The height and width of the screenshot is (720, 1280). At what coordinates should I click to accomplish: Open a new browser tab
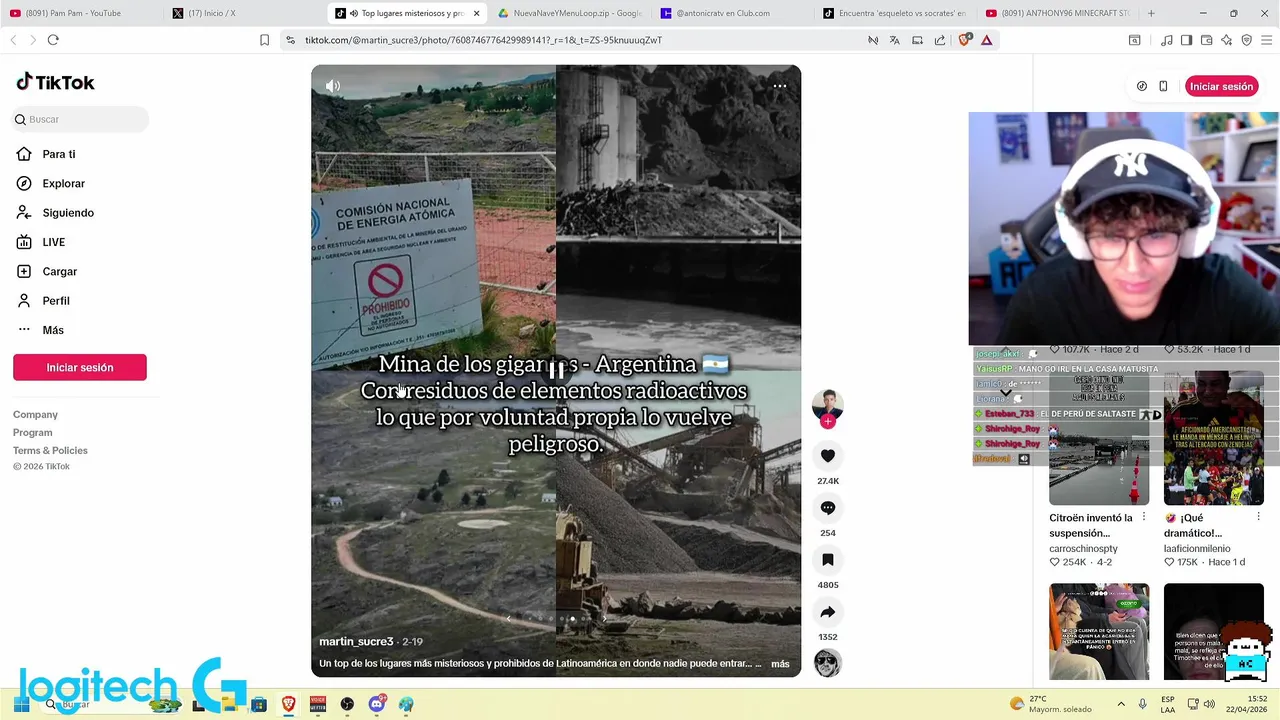coord(1151,13)
